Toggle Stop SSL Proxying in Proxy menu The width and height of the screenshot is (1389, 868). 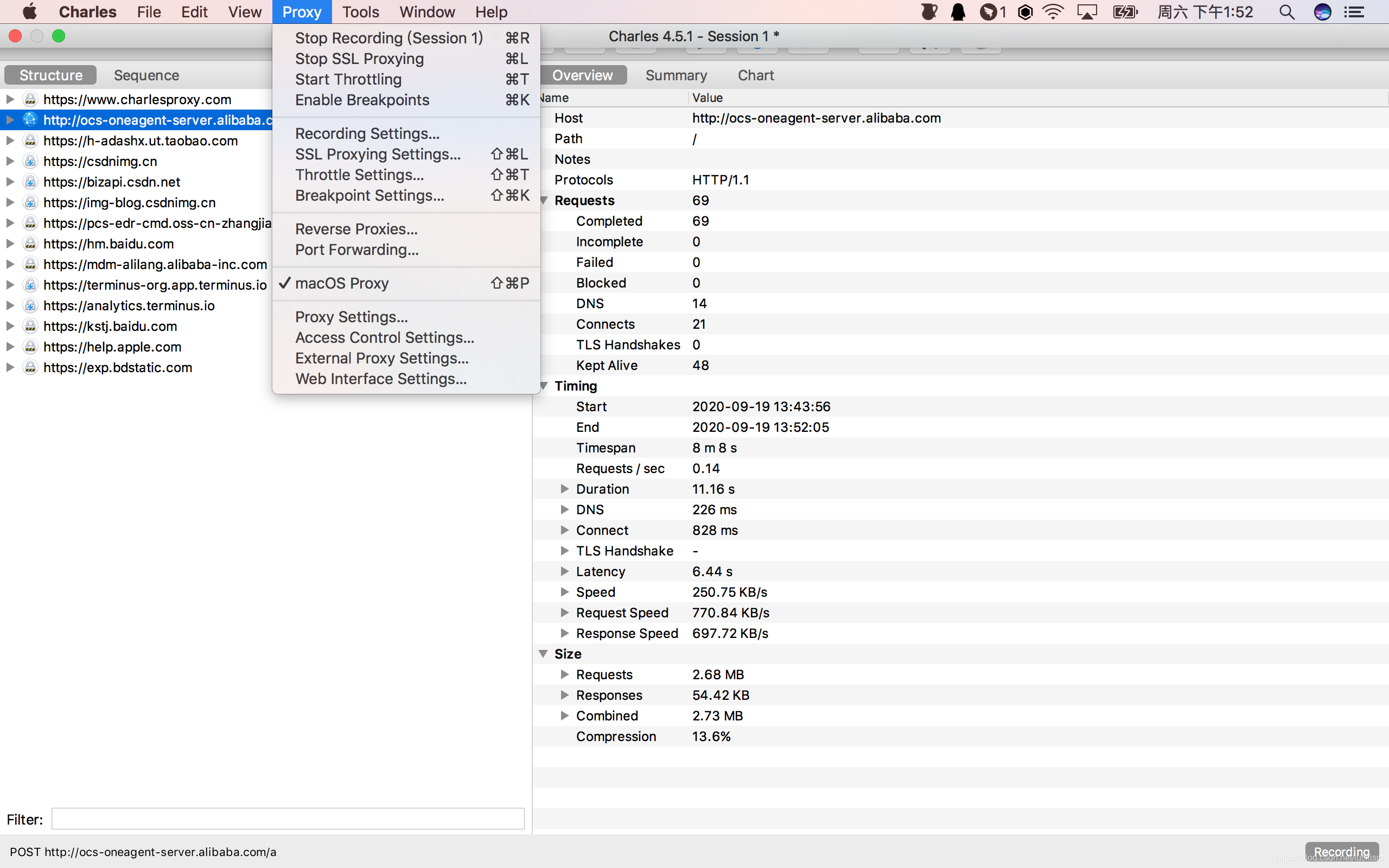[x=406, y=59]
